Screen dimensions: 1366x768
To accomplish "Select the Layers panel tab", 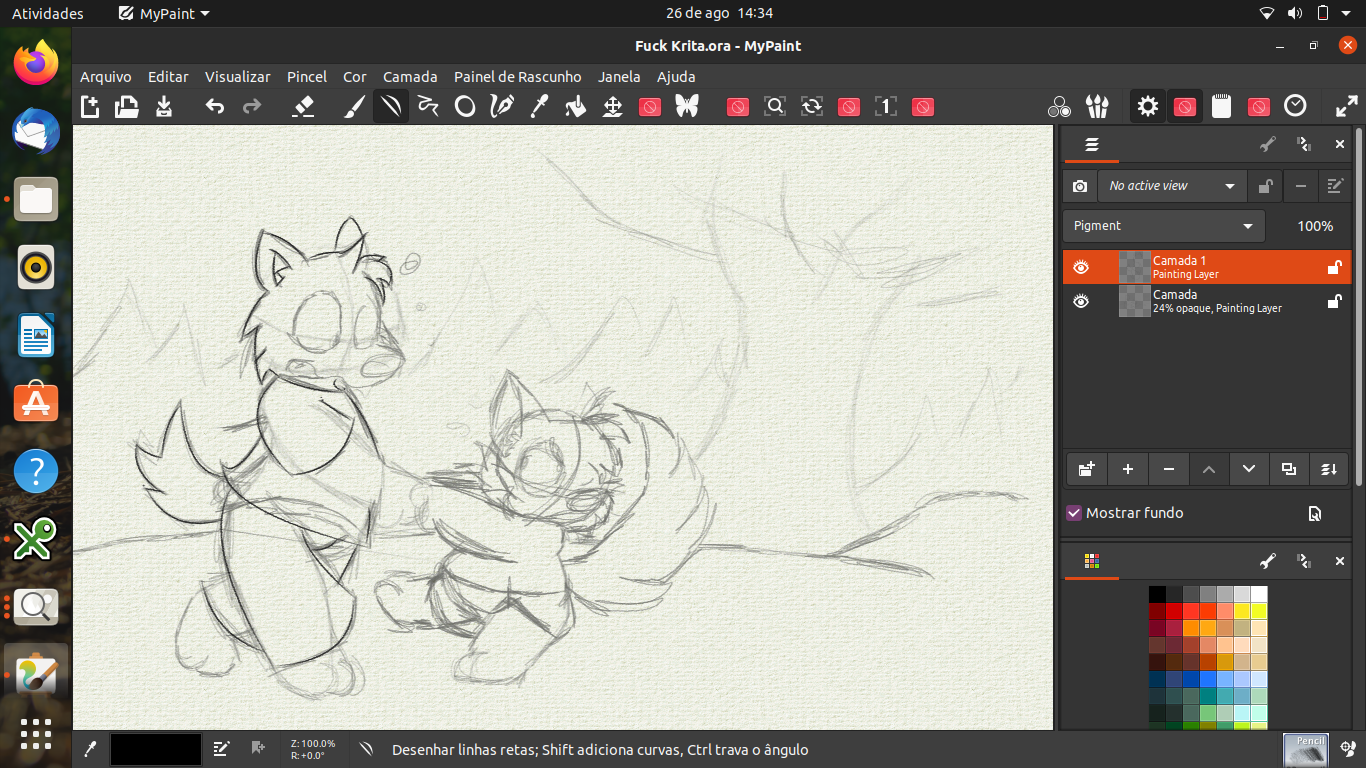I will (x=1092, y=145).
